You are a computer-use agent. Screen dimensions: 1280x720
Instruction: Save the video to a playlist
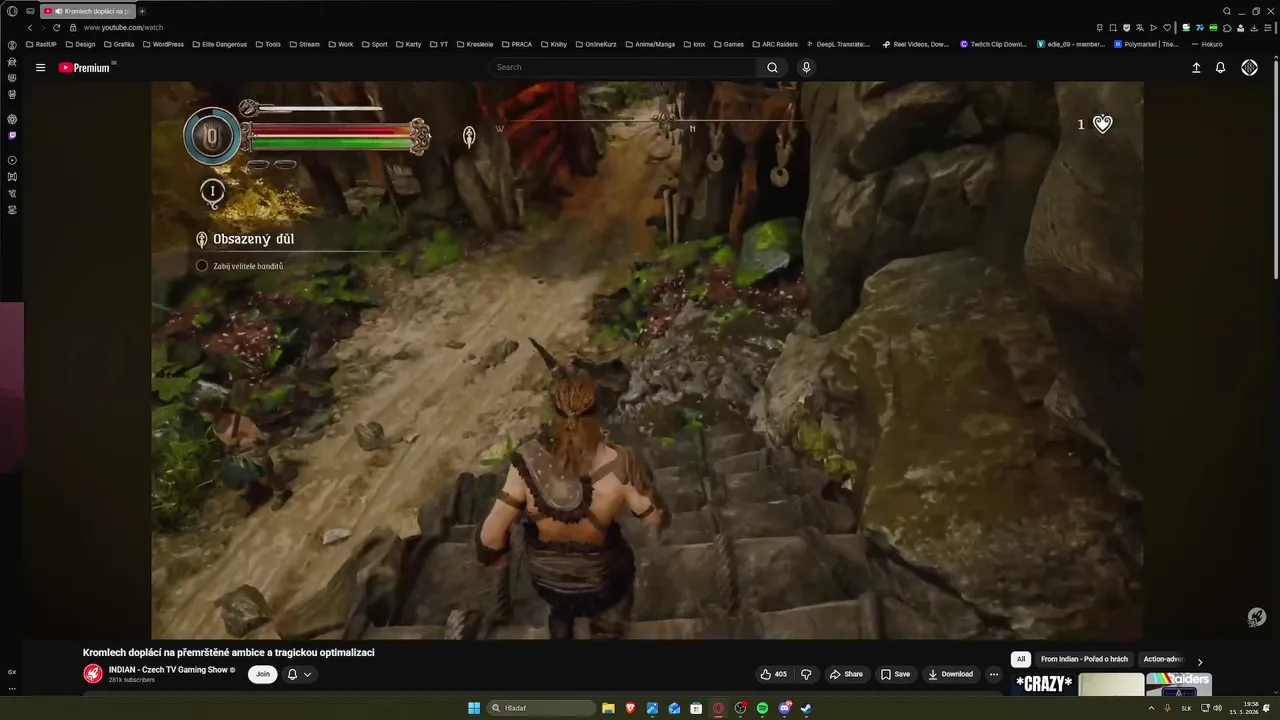895,674
